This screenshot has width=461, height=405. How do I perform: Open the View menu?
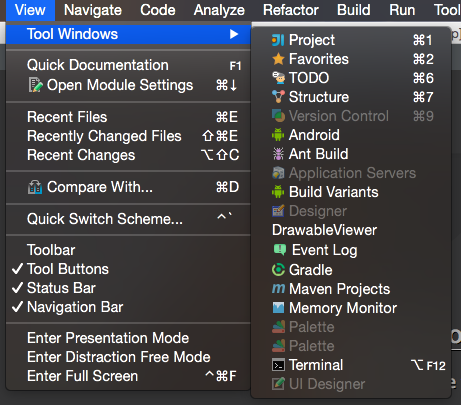pos(30,10)
